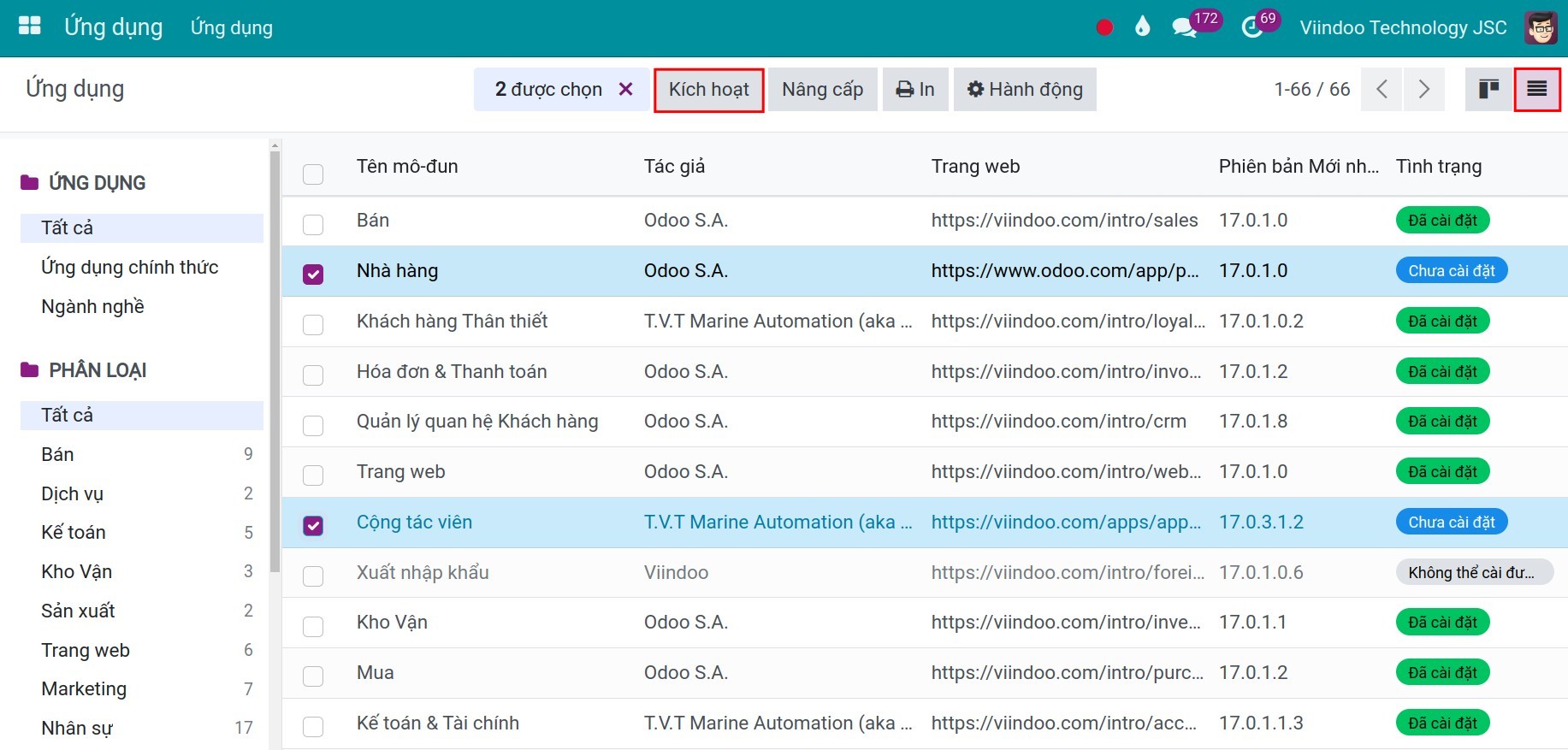The height and width of the screenshot is (750, 1568).
Task: Click Không thể cài đặt status badge
Action: click(x=1475, y=572)
